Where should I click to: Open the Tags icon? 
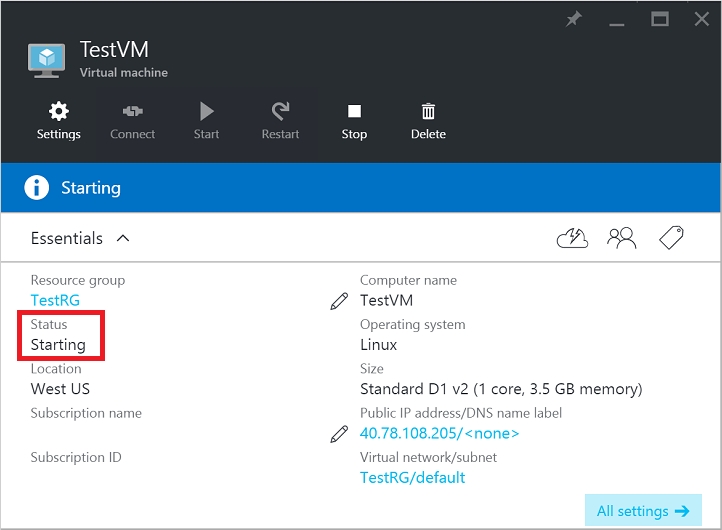(671, 238)
